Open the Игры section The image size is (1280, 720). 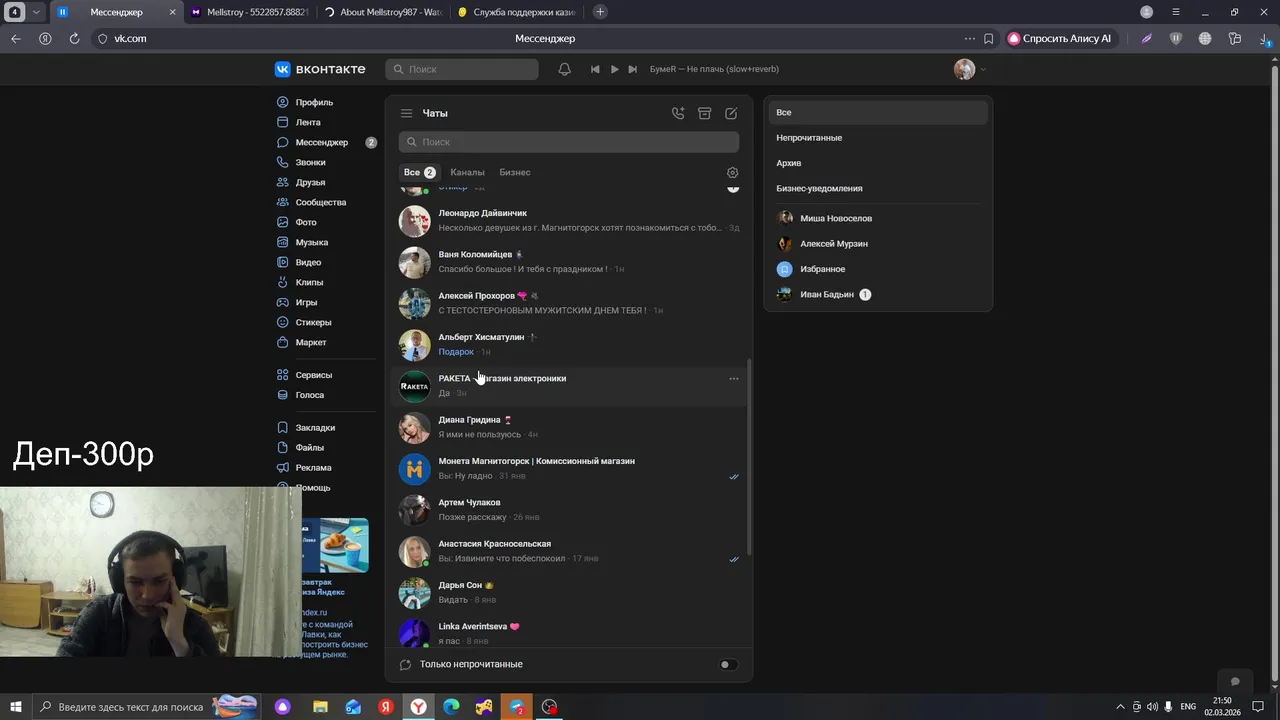tap(306, 302)
